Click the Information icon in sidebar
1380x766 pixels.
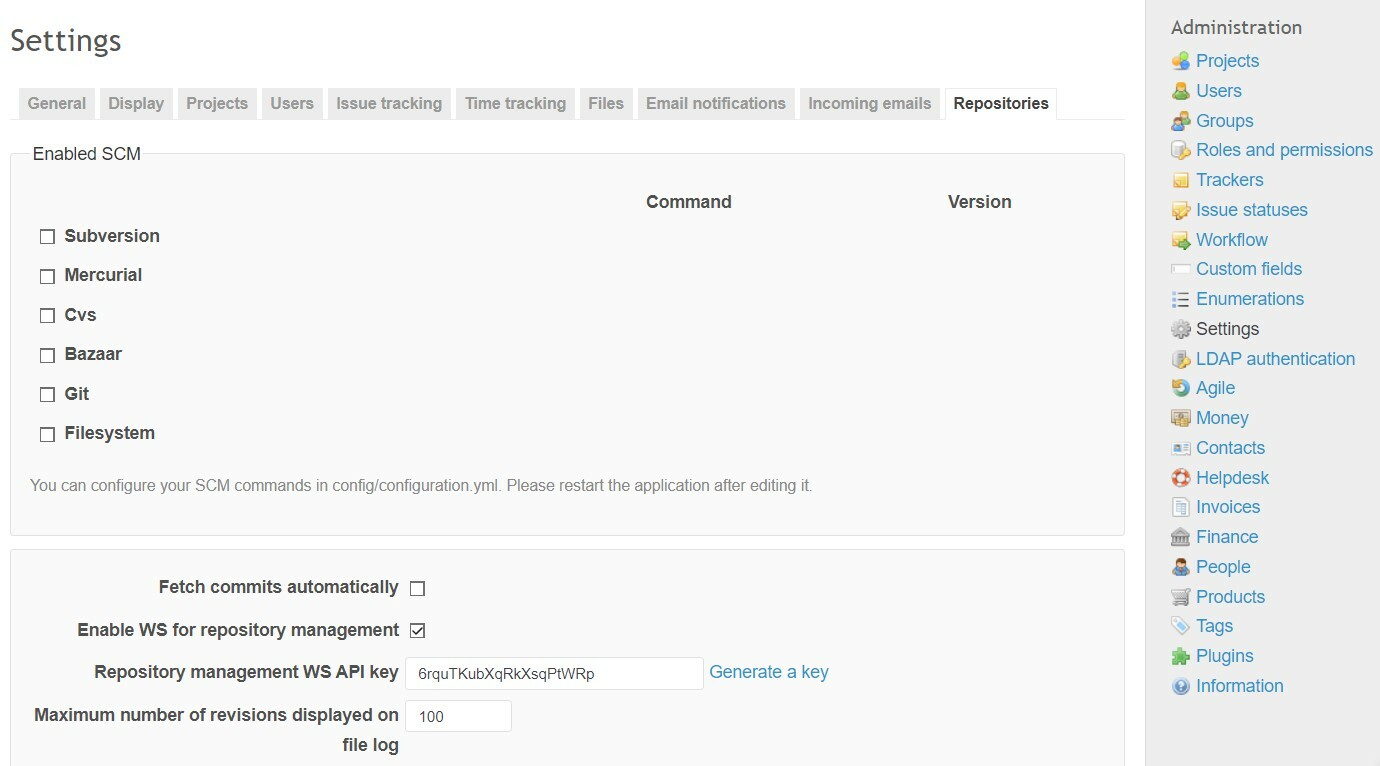(1181, 686)
